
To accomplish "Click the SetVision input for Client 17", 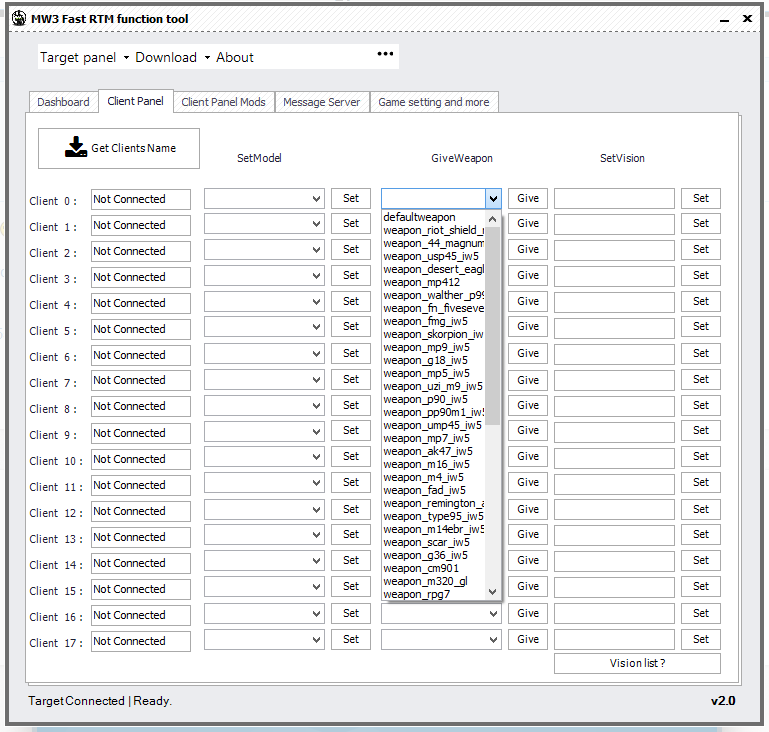I will pos(614,639).
